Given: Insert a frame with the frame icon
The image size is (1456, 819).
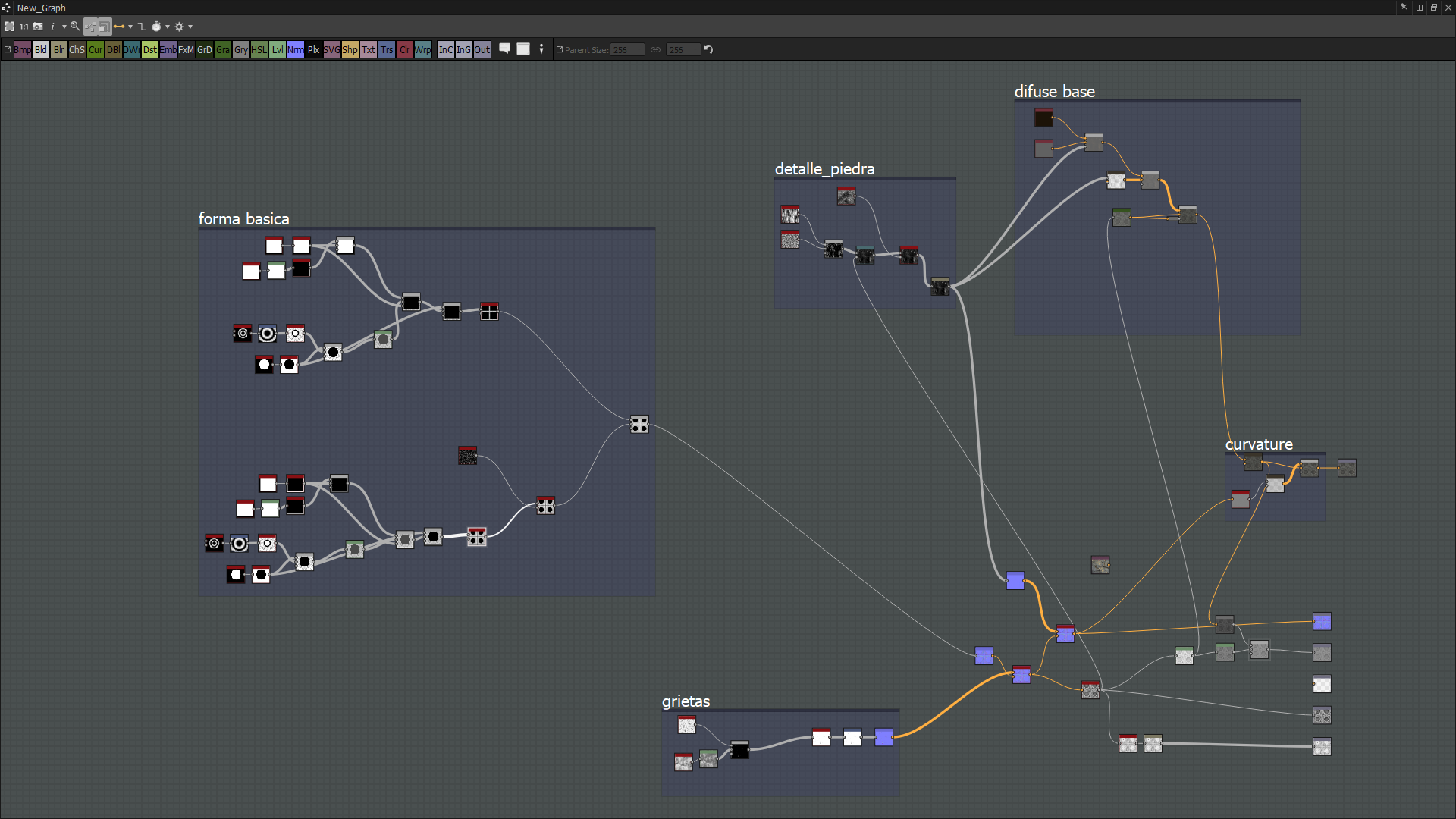Looking at the screenshot, I should [x=523, y=49].
